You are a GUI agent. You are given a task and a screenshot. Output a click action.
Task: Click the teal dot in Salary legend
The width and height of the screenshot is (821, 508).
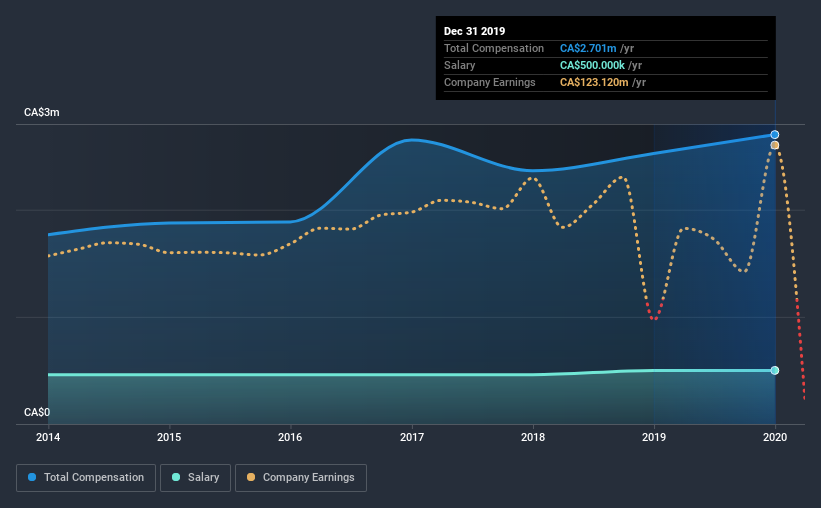click(176, 477)
